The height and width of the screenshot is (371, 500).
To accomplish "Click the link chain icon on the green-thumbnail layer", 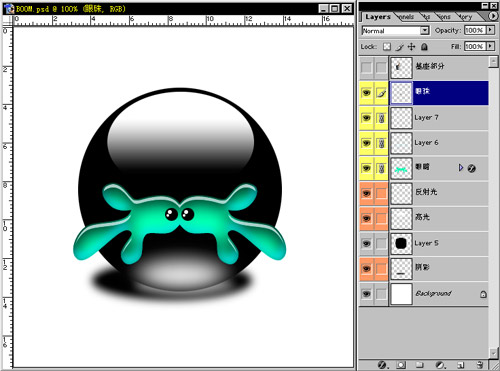I will (x=381, y=168).
